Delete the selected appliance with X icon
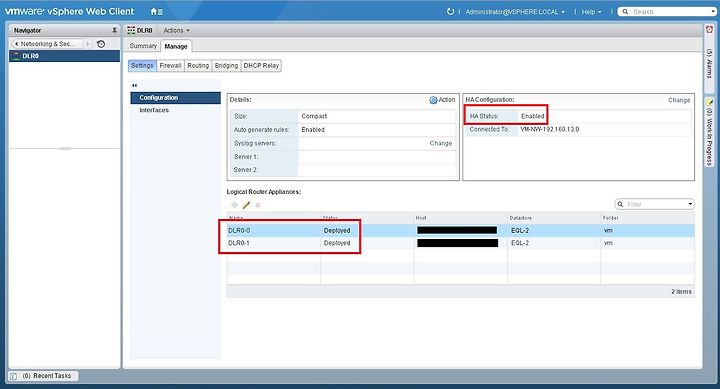The image size is (720, 389). point(258,205)
